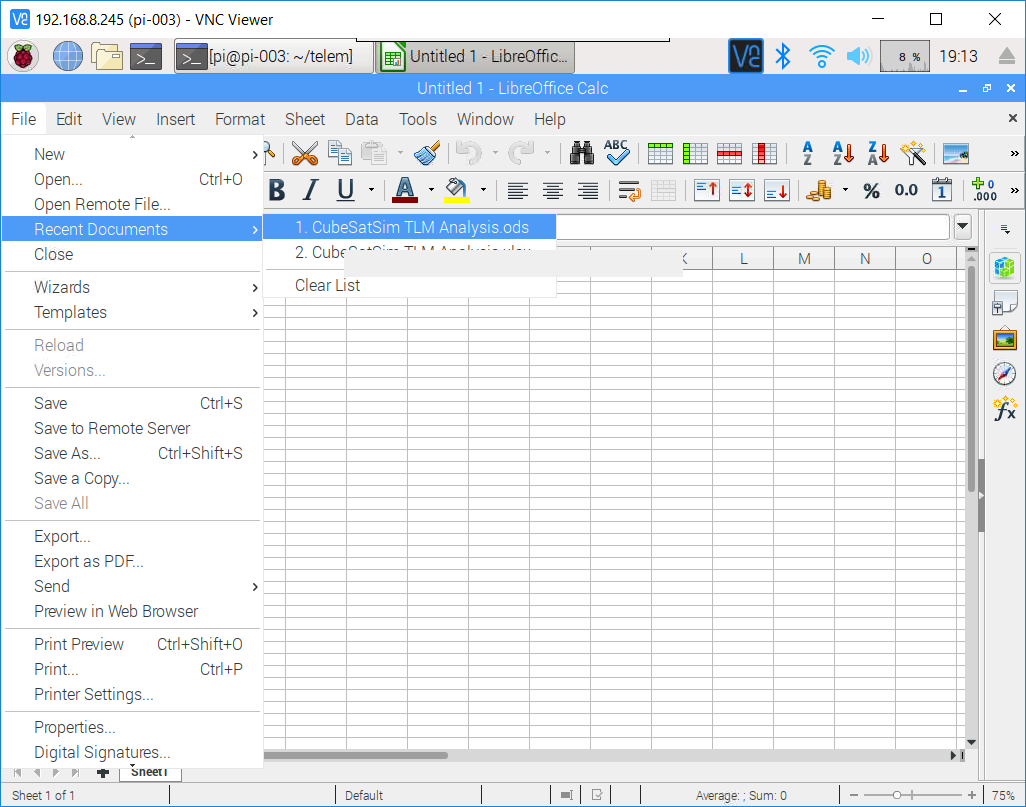Toggle italic formatting
This screenshot has width=1026, height=807.
pyautogui.click(x=311, y=189)
